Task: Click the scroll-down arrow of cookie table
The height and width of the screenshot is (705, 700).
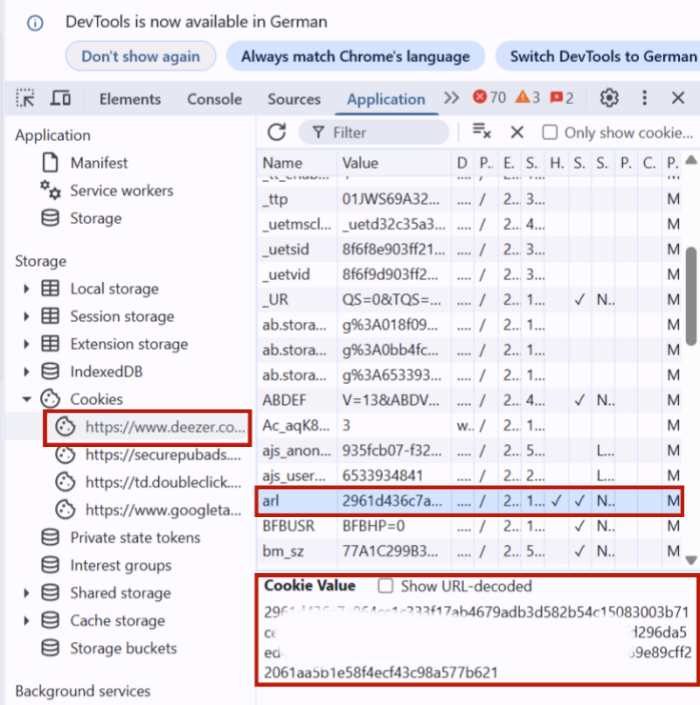Action: click(691, 560)
